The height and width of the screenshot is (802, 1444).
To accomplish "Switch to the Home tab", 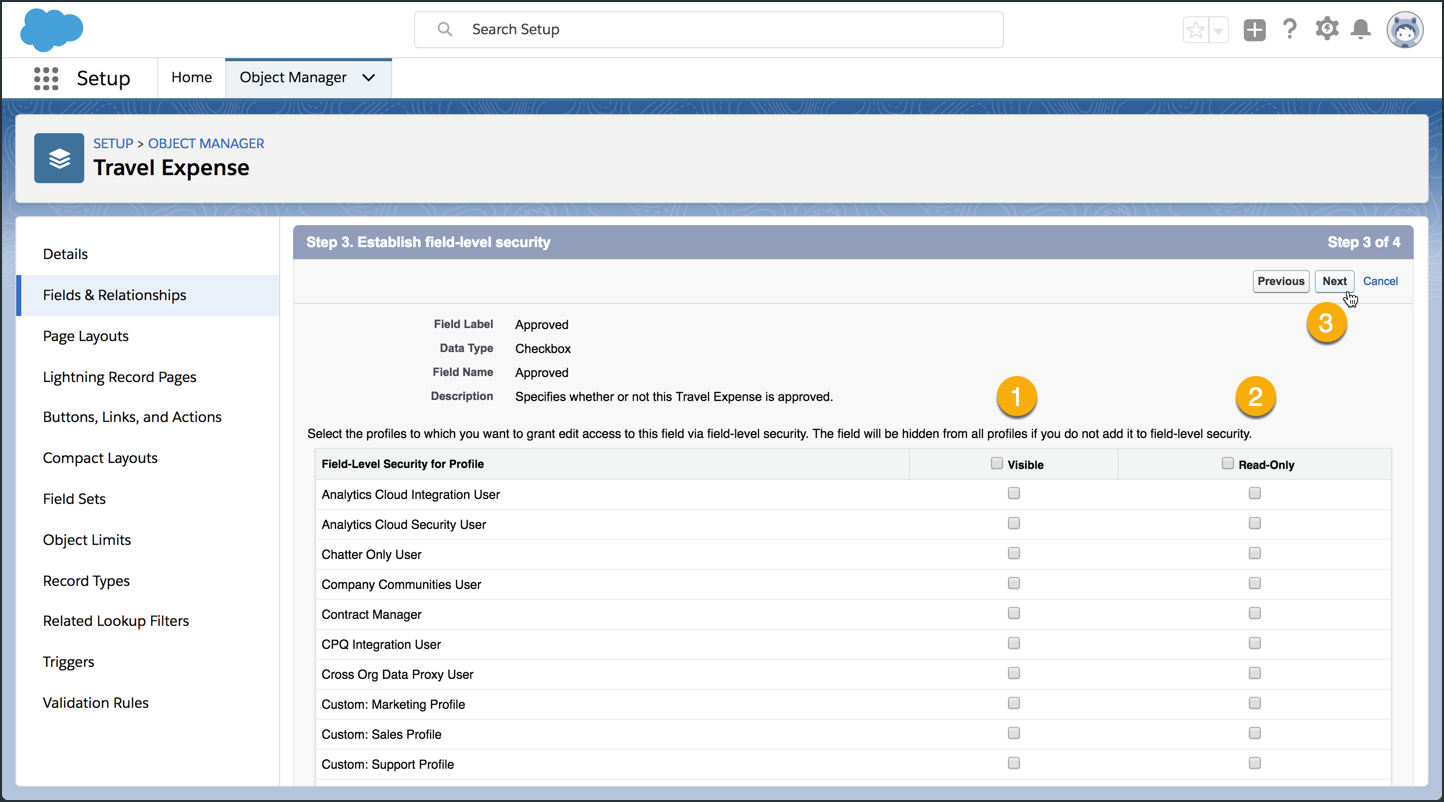I will [x=191, y=77].
